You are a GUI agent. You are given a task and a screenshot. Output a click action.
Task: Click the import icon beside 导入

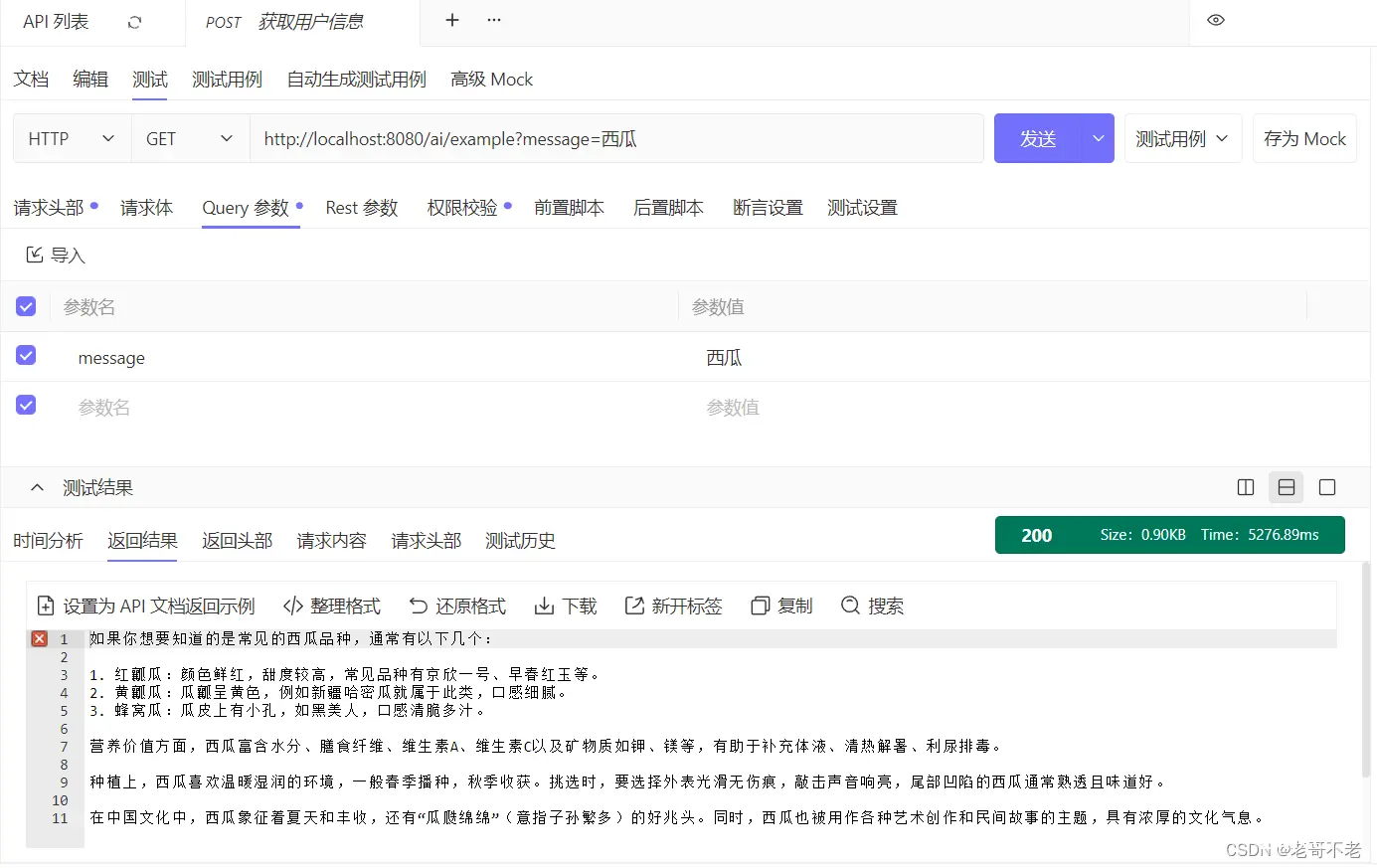click(34, 255)
